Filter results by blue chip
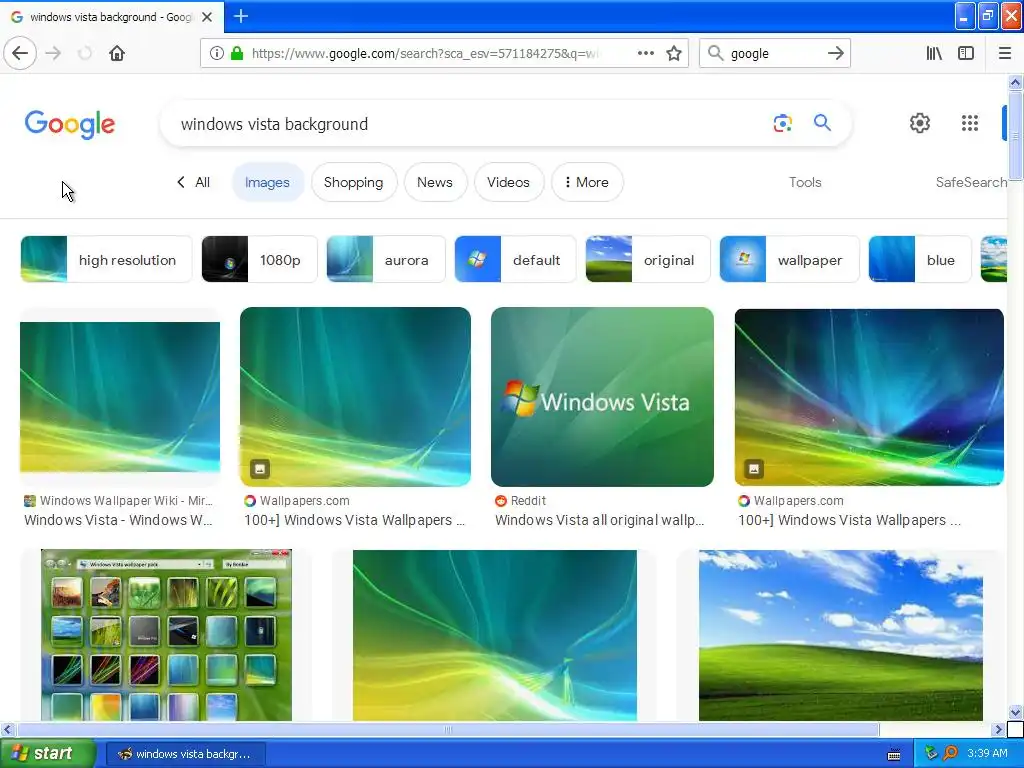Viewport: 1024px width, 768px height. [920, 259]
